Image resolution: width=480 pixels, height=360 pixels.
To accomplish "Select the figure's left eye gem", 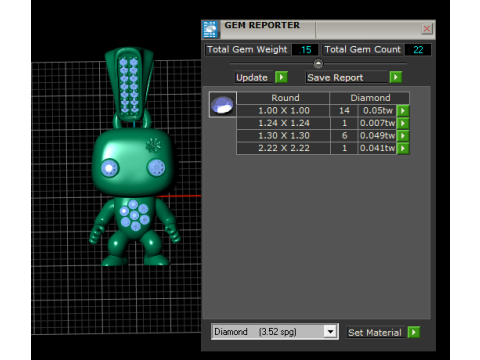I will pyautogui.click(x=109, y=168).
